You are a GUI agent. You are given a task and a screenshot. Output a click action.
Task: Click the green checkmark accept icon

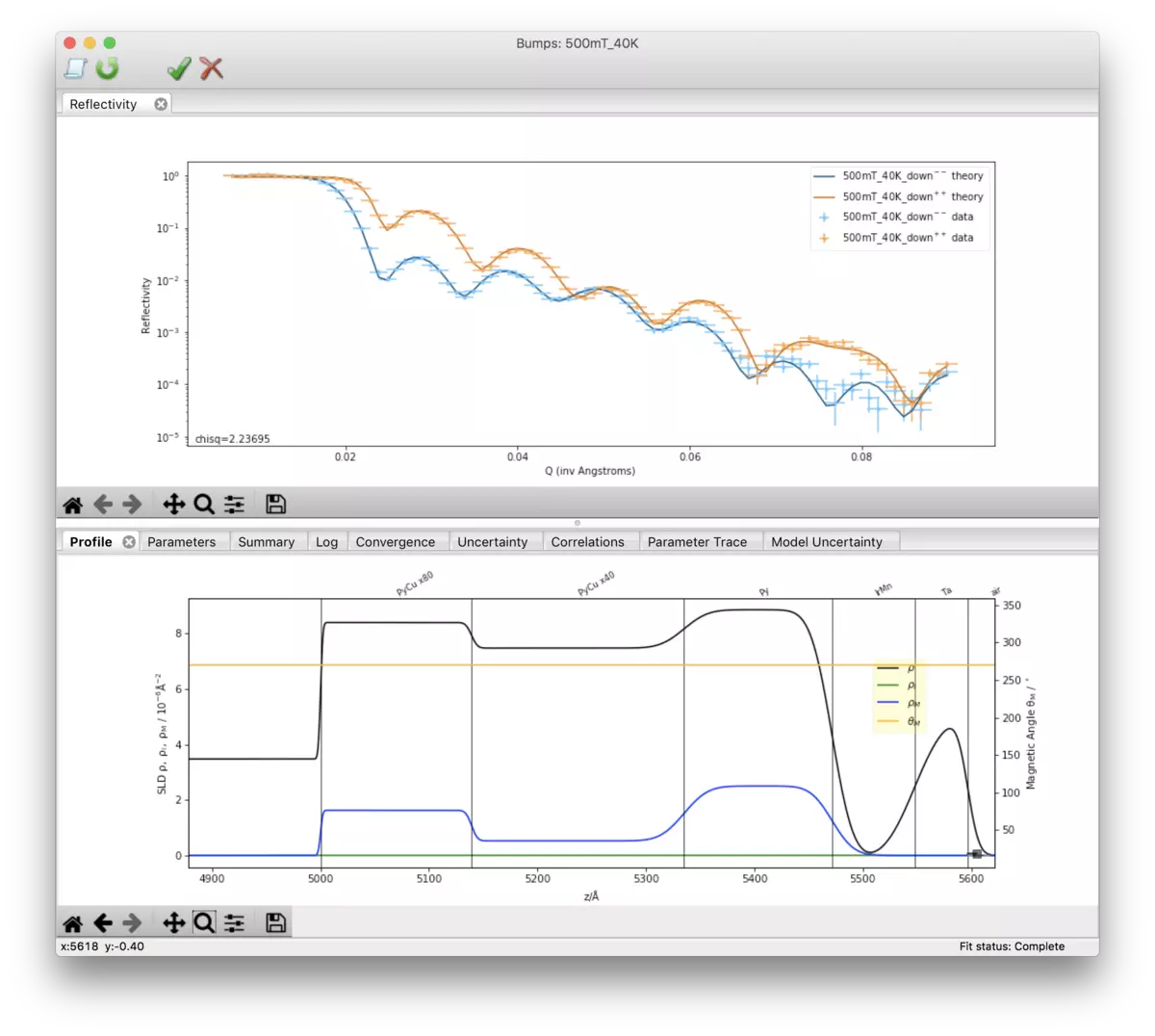point(179,68)
